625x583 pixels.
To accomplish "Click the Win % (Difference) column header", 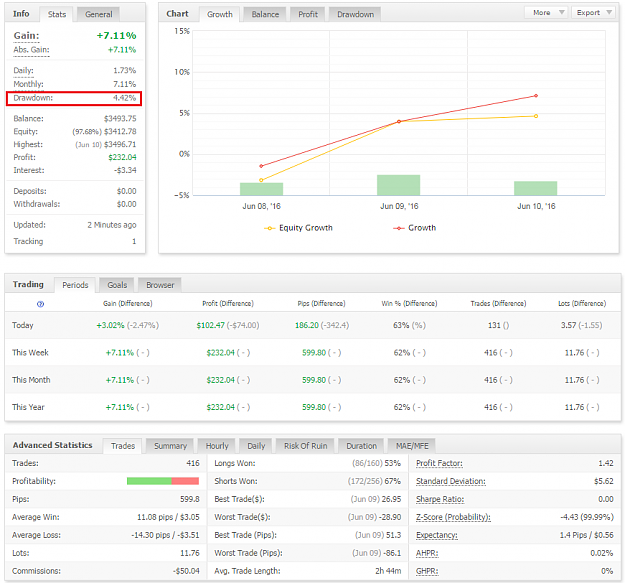I will tap(409, 304).
